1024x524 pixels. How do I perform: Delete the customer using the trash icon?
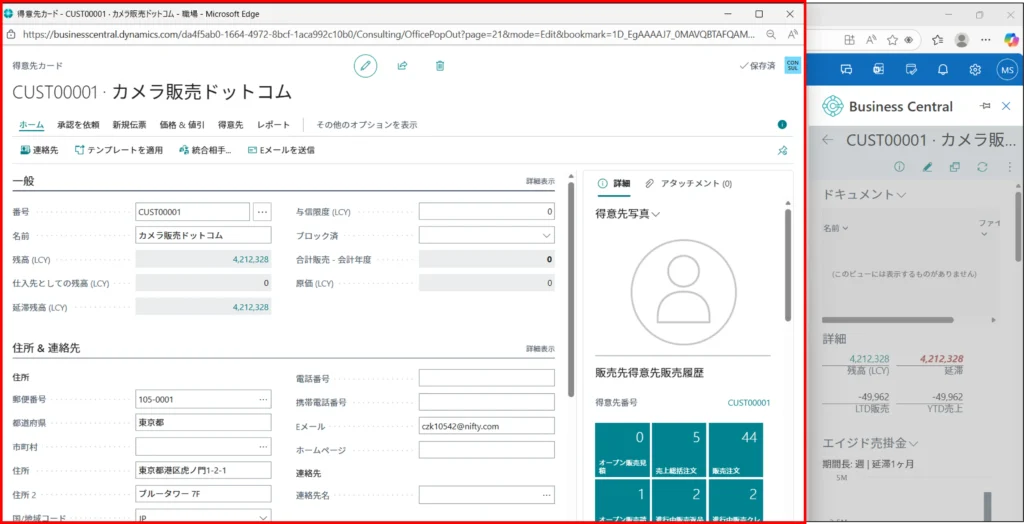pyautogui.click(x=439, y=66)
